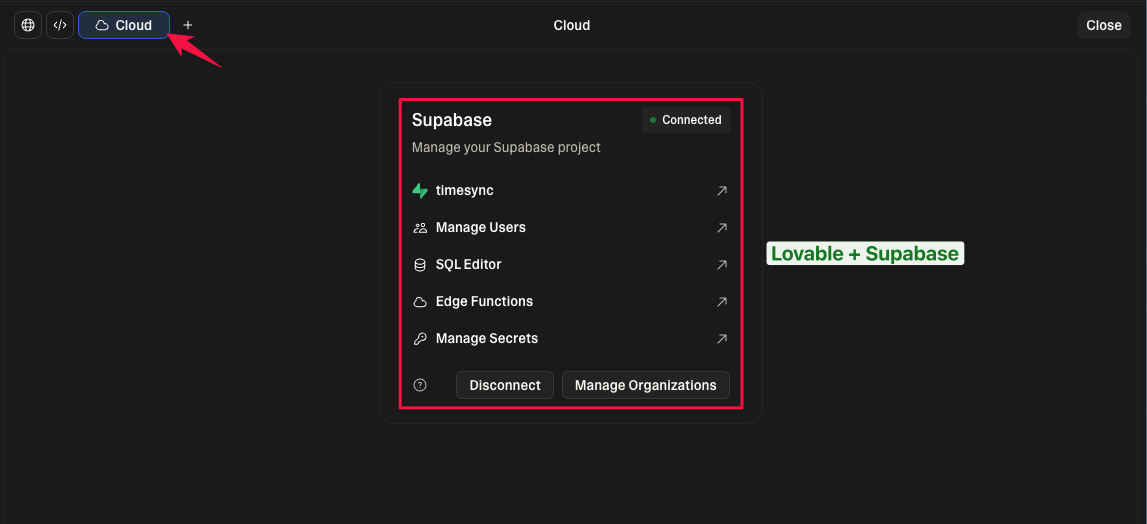Click the SQL Editor database icon
This screenshot has width=1147, height=524.
tap(420, 265)
